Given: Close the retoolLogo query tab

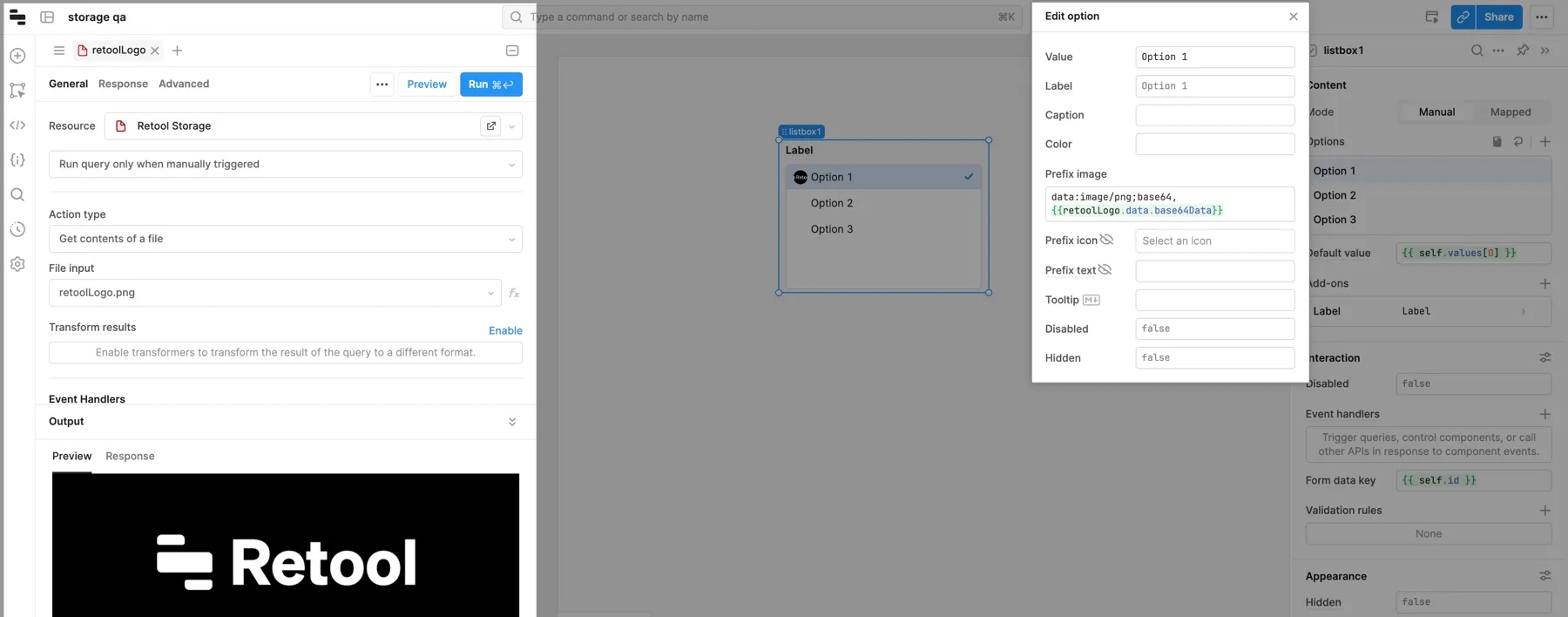Looking at the screenshot, I should (x=155, y=51).
